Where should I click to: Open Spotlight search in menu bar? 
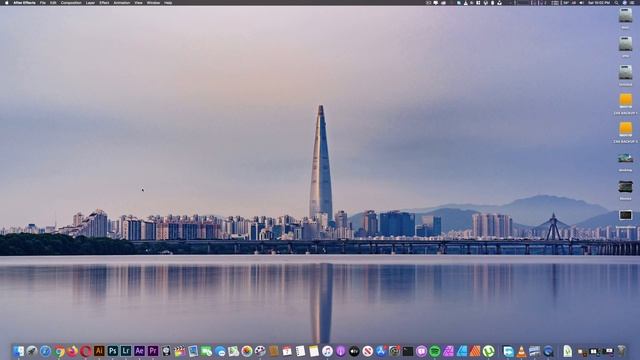tap(616, 2)
